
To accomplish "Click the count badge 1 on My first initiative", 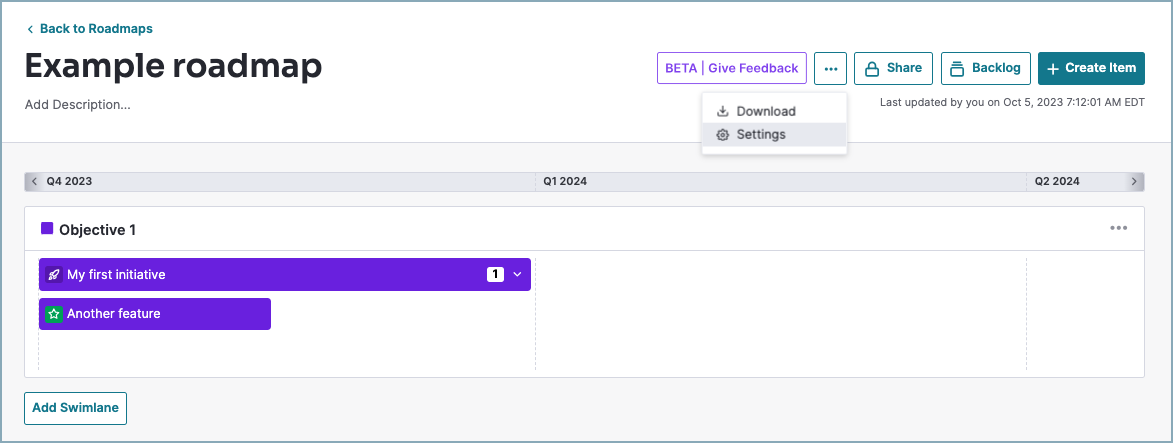I will pos(495,275).
